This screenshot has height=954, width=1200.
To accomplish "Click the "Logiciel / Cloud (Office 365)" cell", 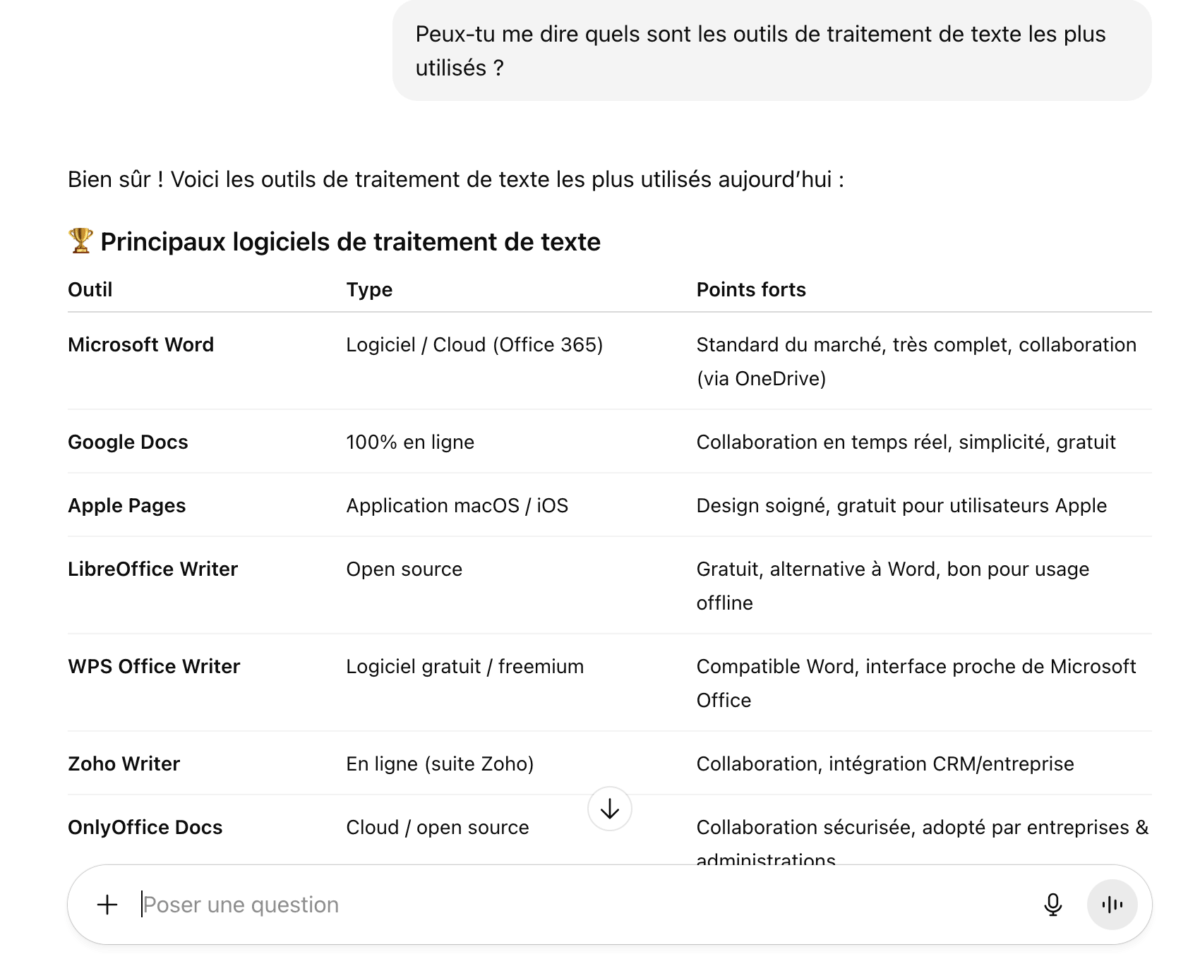I will 474,345.
